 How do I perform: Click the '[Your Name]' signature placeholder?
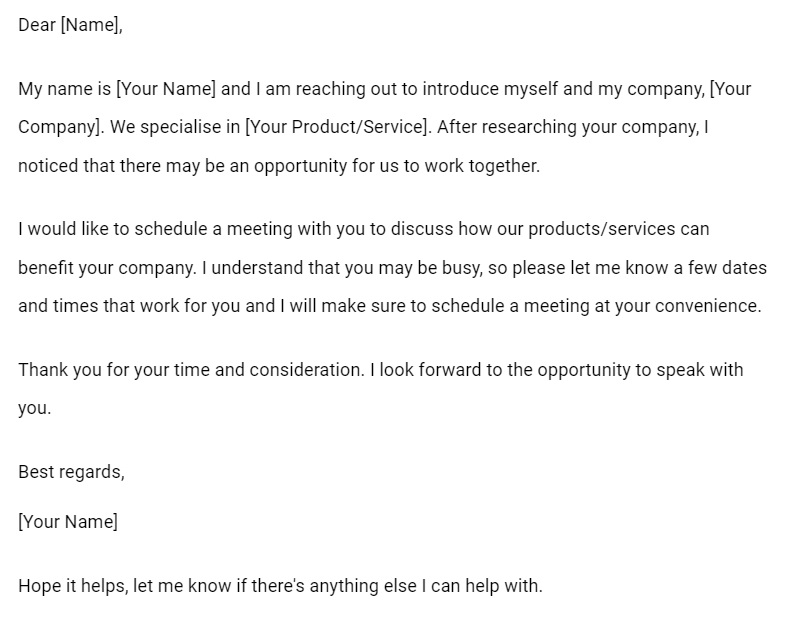(68, 522)
